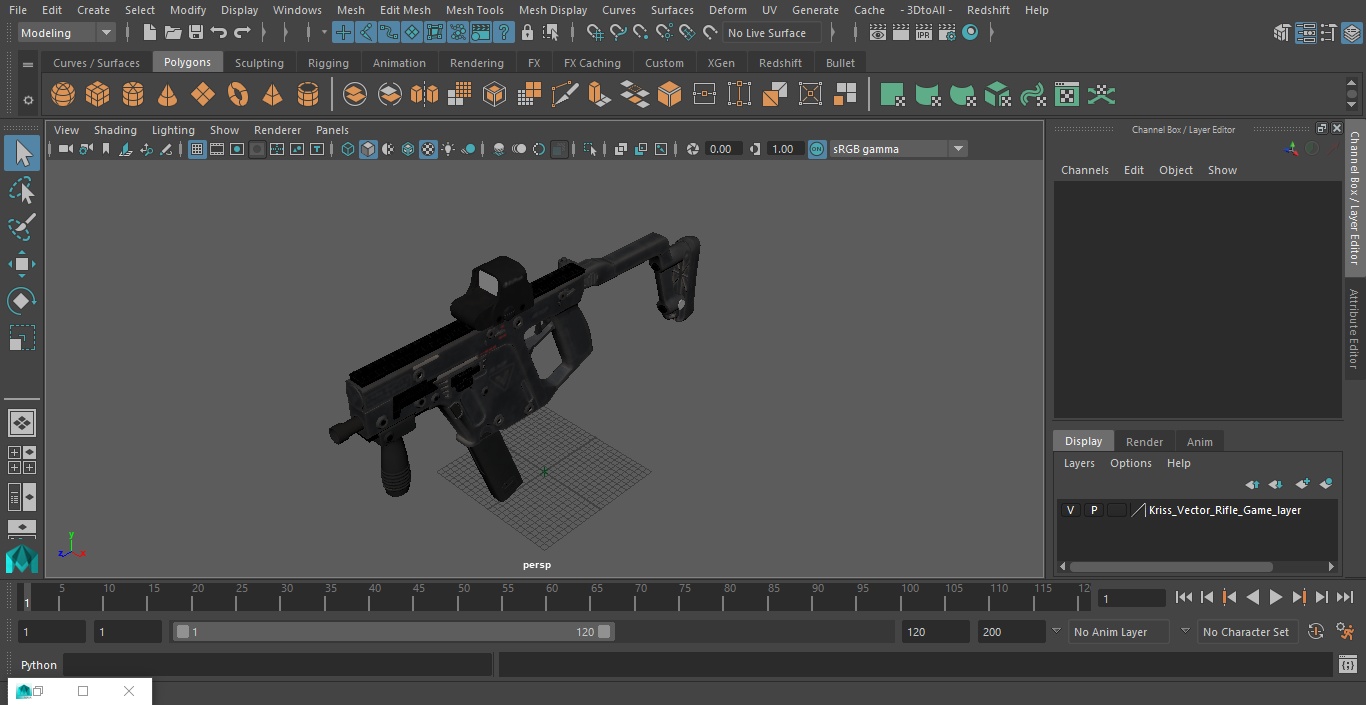Viewport: 1366px width, 705px height.
Task: Toggle Auto Keyframe button
Action: (1316, 632)
